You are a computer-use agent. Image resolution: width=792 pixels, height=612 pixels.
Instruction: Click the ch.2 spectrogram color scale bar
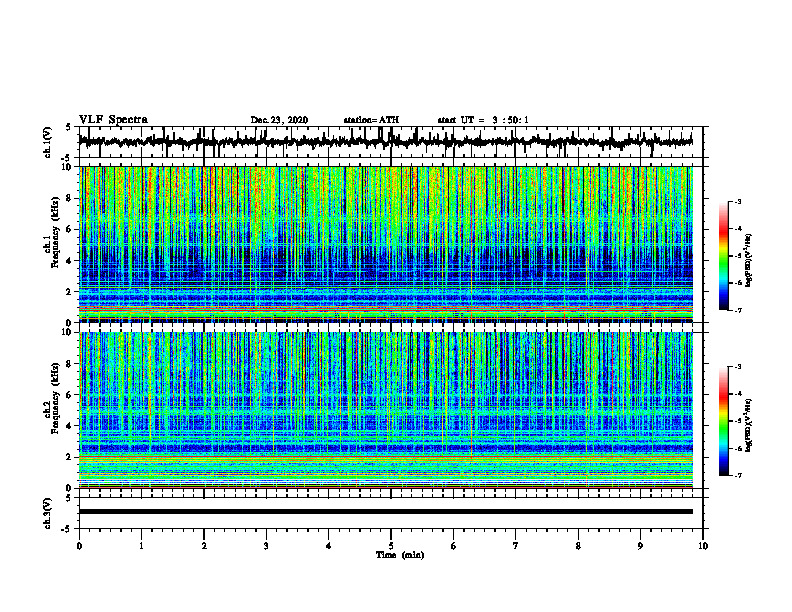pos(723,421)
